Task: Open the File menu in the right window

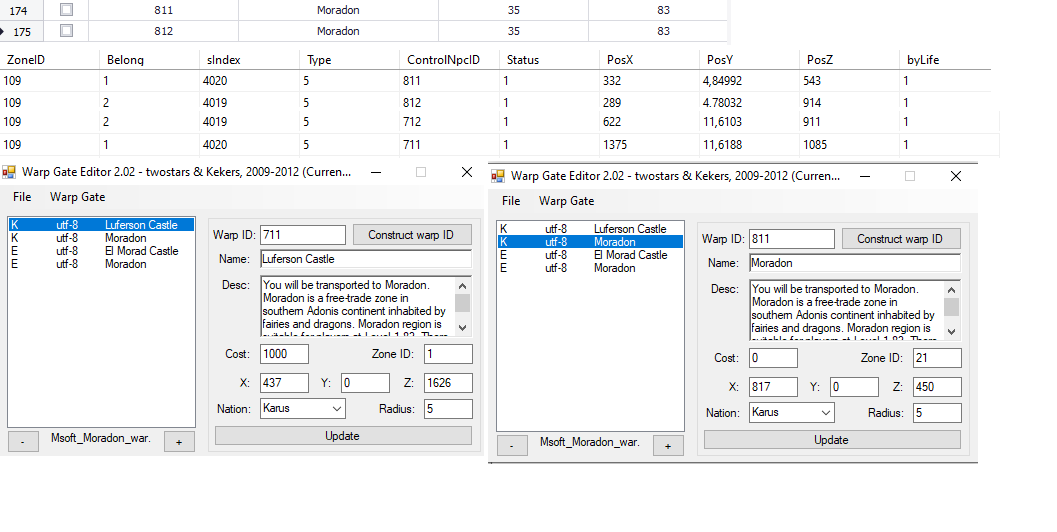Action: tap(511, 201)
